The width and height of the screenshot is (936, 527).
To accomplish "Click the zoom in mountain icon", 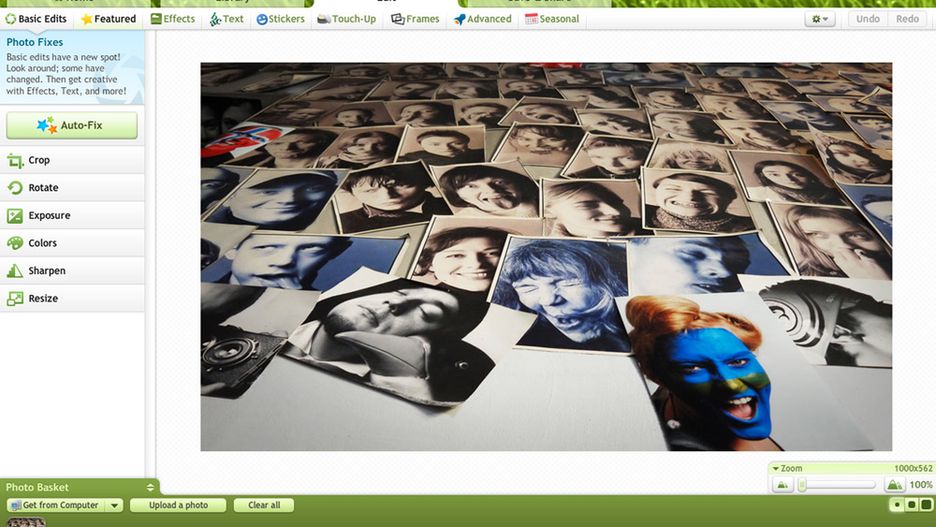I will (x=894, y=485).
